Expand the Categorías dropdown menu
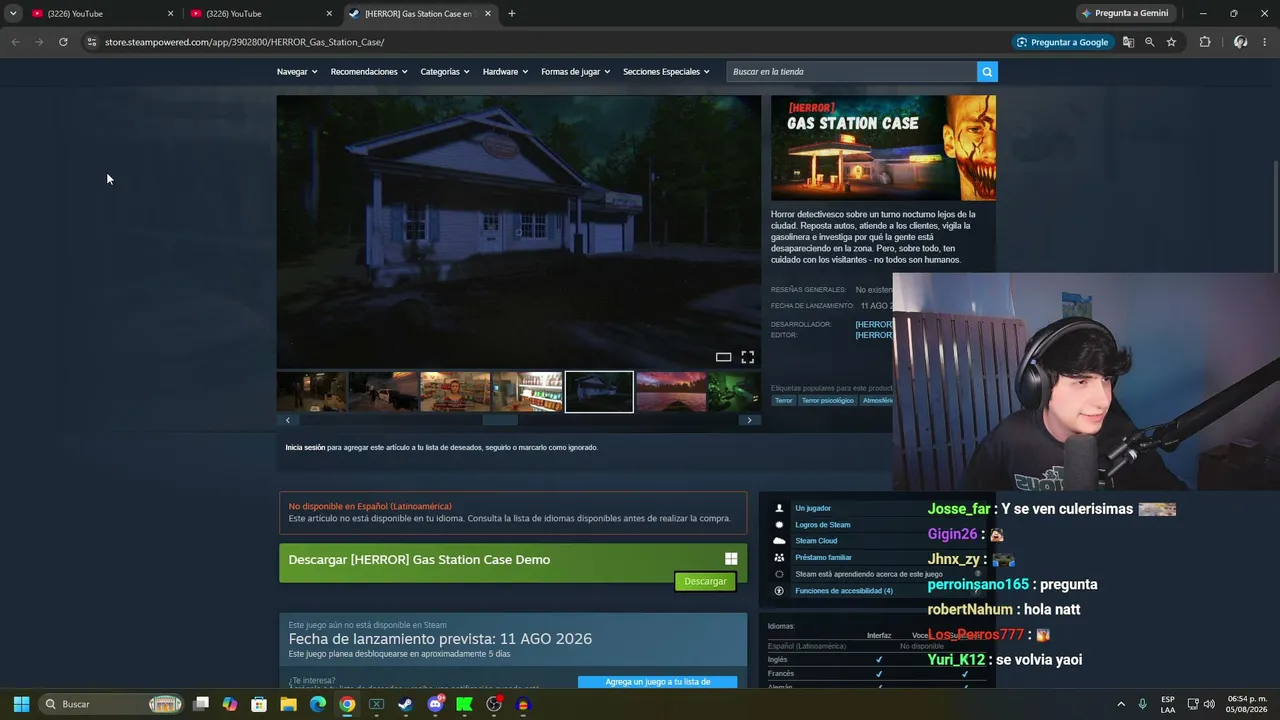 pos(445,72)
